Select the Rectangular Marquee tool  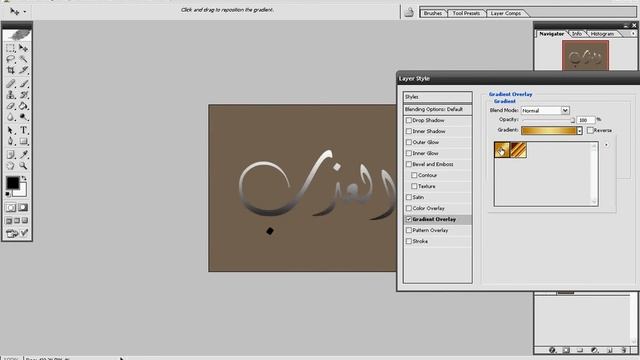coord(11,48)
